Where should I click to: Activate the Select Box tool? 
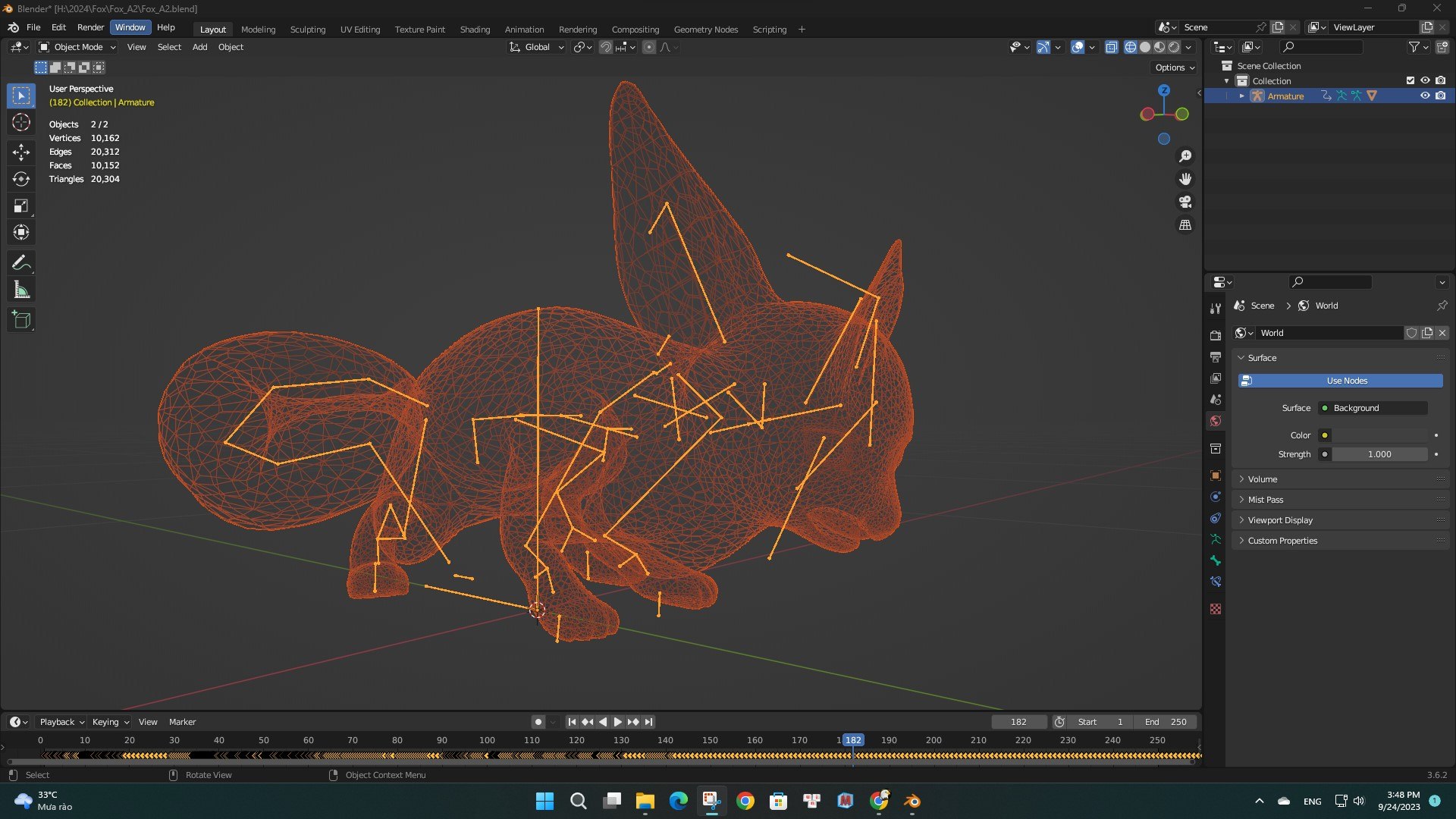pyautogui.click(x=21, y=96)
